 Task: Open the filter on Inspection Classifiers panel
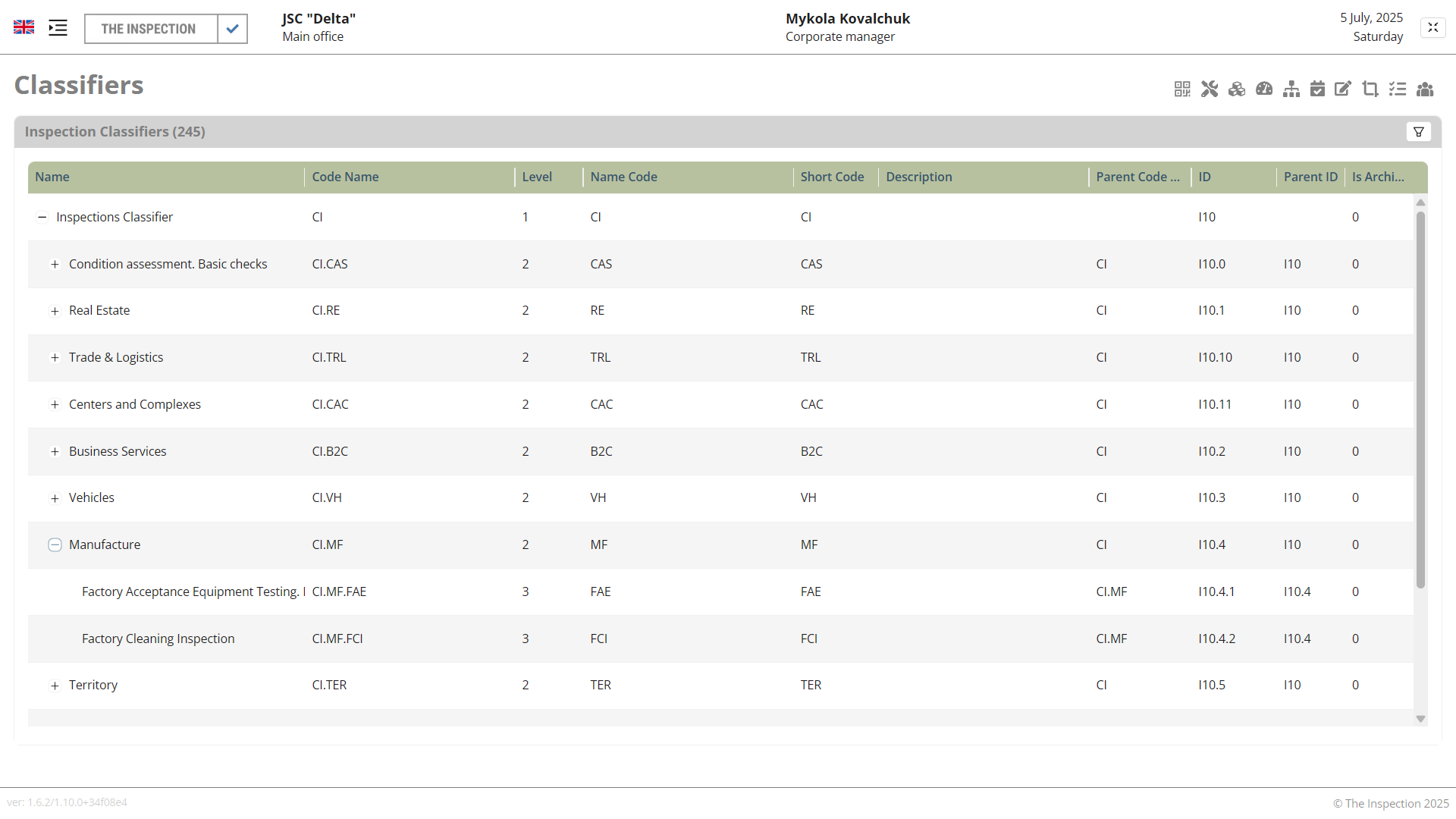pos(1419,131)
